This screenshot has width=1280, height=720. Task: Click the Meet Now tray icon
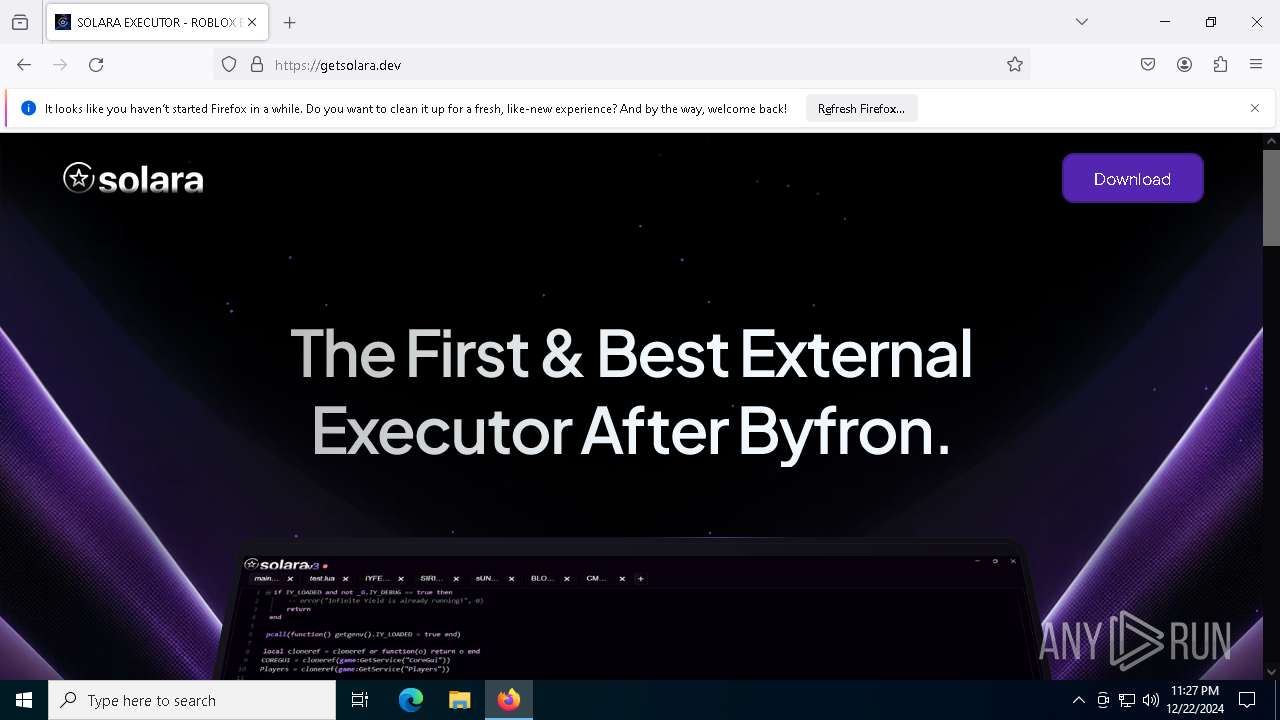1103,700
